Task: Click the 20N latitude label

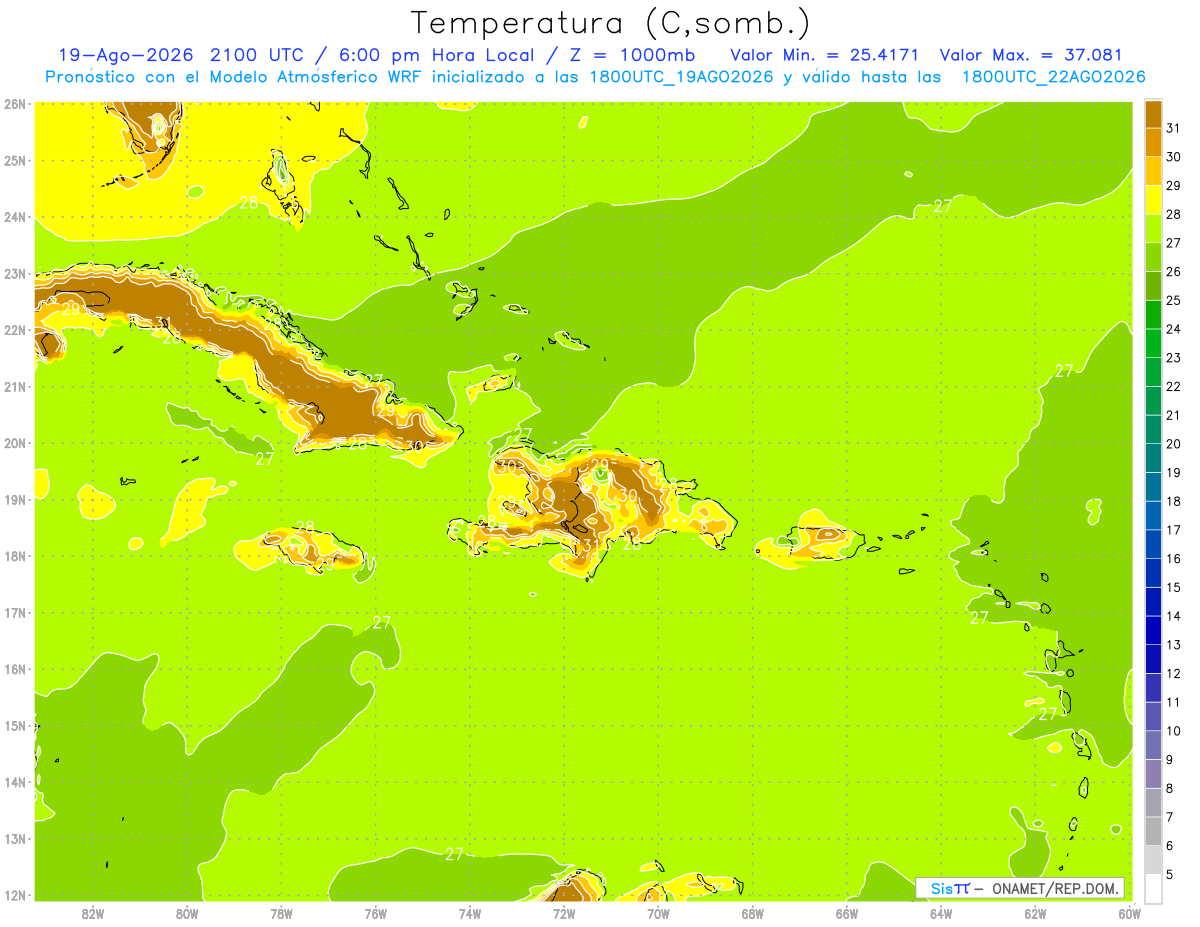Action: (14, 443)
